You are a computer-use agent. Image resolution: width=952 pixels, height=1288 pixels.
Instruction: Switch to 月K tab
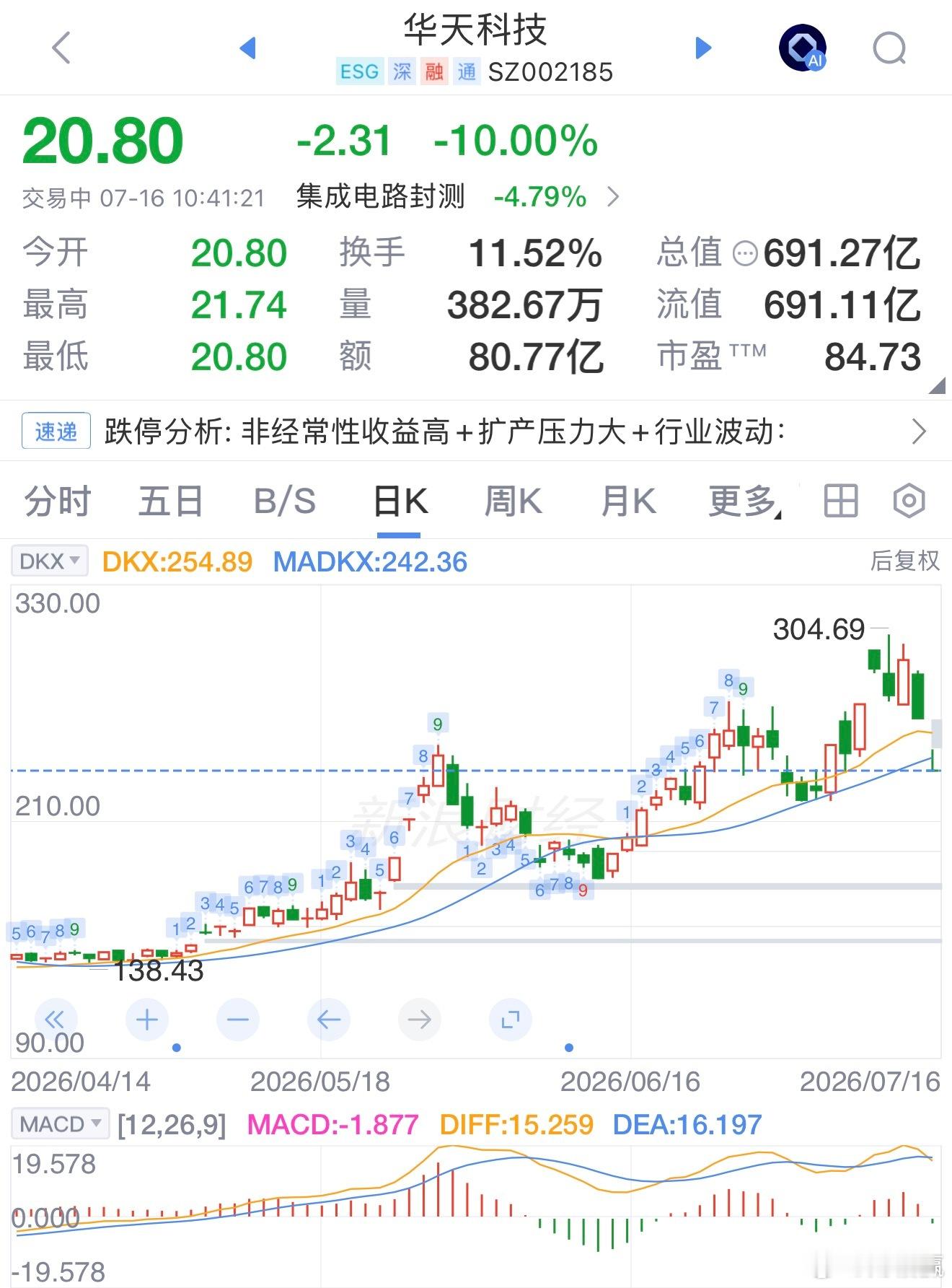point(628,501)
